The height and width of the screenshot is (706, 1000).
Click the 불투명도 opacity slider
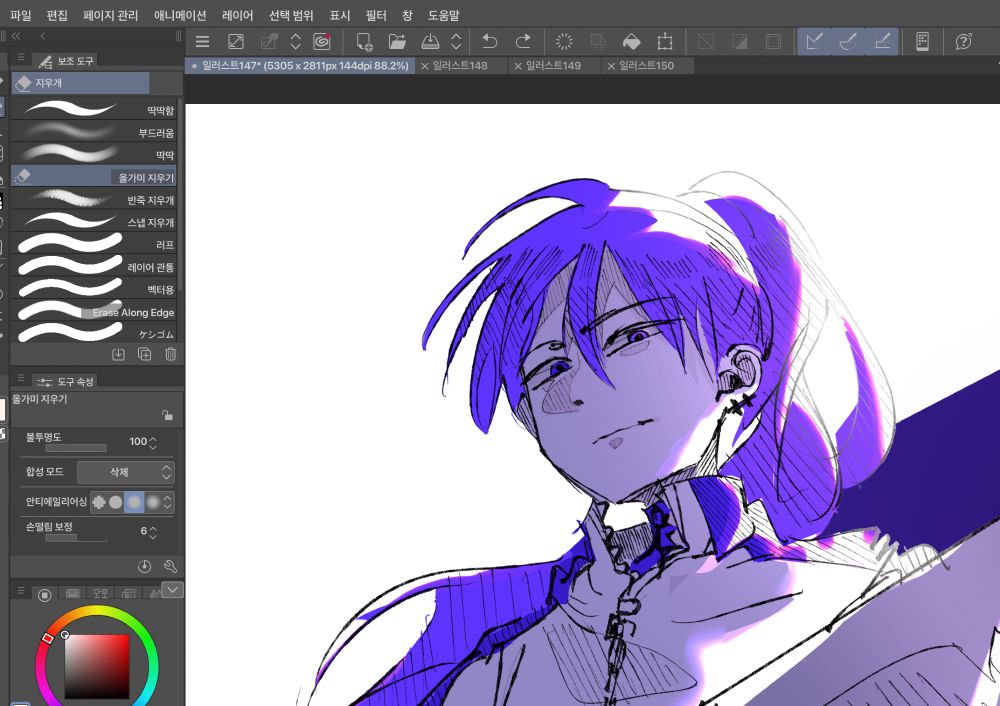coord(76,448)
